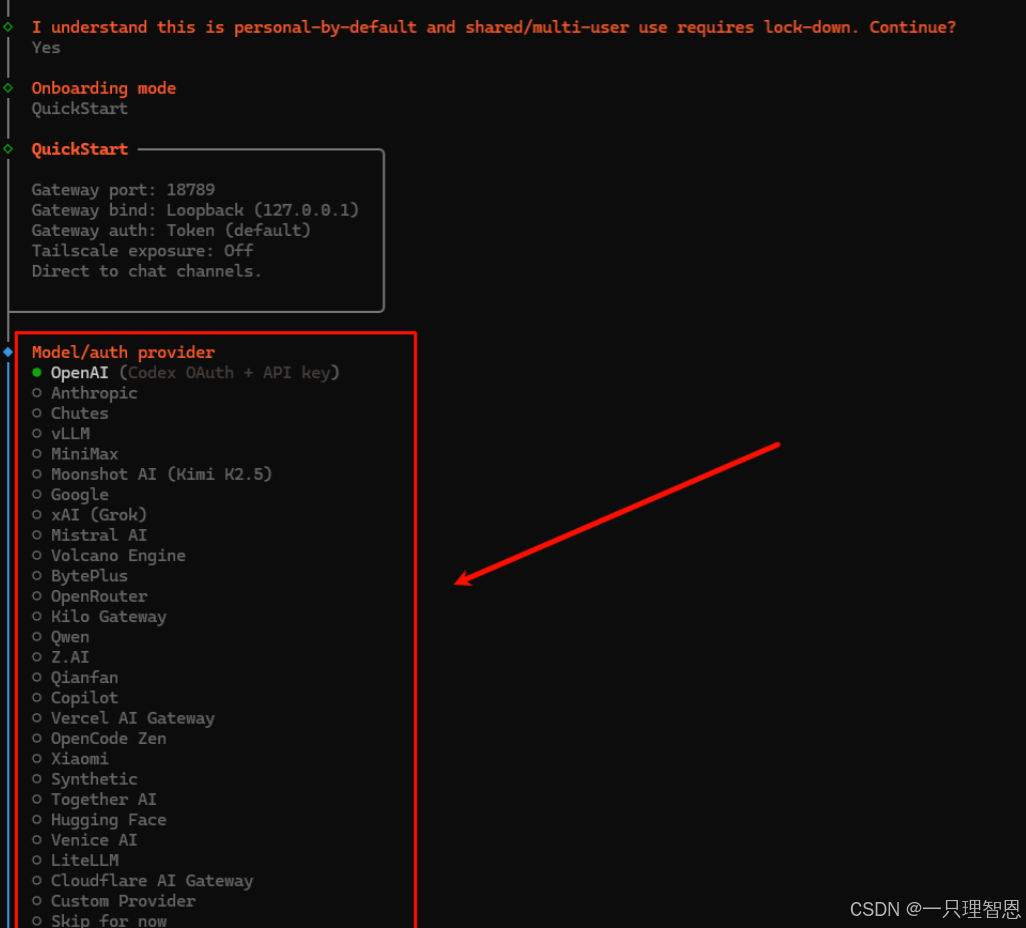Click Gateway bind: Loopback line
Viewport: 1026px width, 928px height.
pyautogui.click(x=195, y=210)
